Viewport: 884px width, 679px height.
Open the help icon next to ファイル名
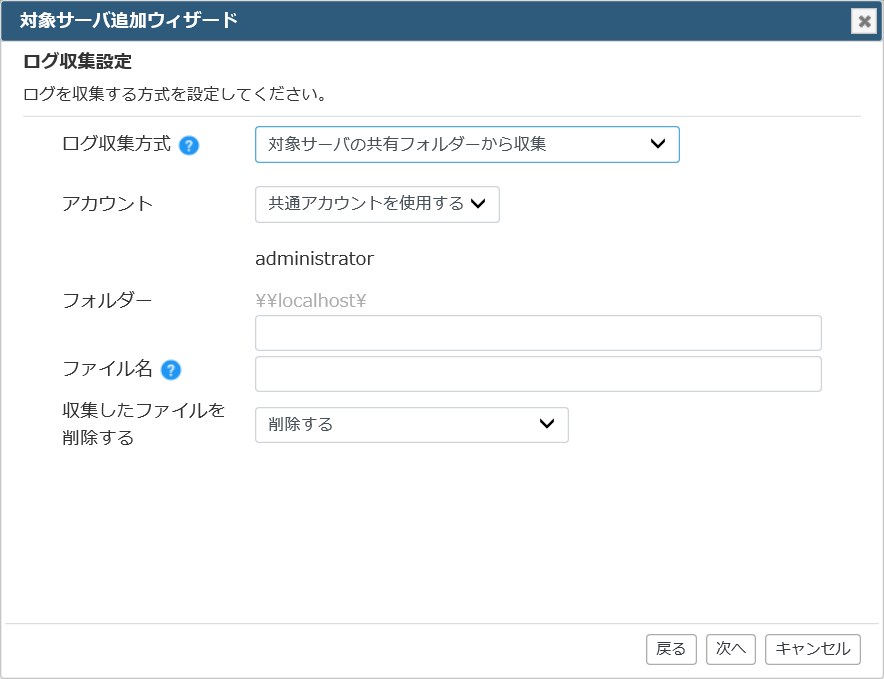pyautogui.click(x=171, y=370)
